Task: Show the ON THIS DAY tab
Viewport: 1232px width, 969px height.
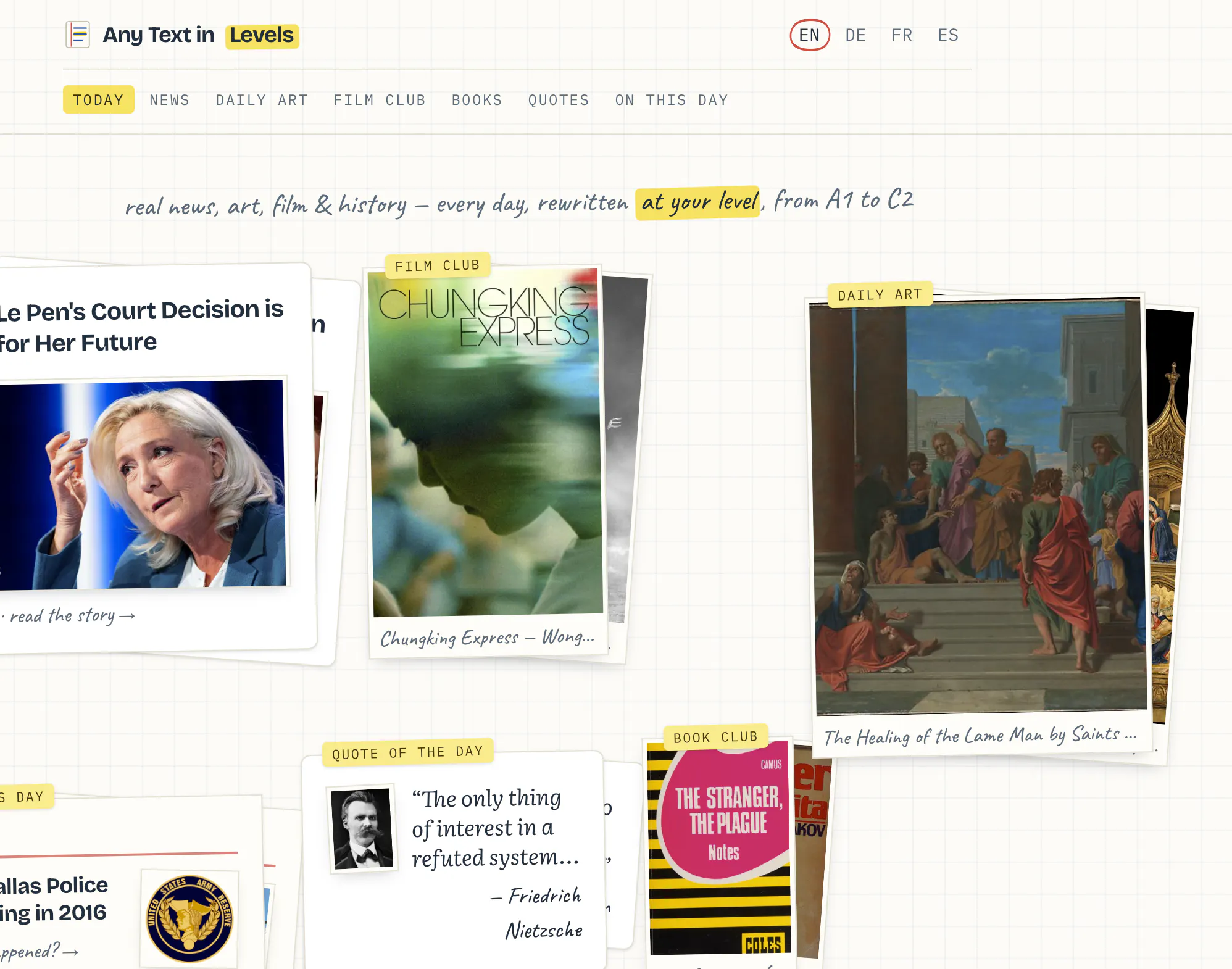Action: pos(672,100)
